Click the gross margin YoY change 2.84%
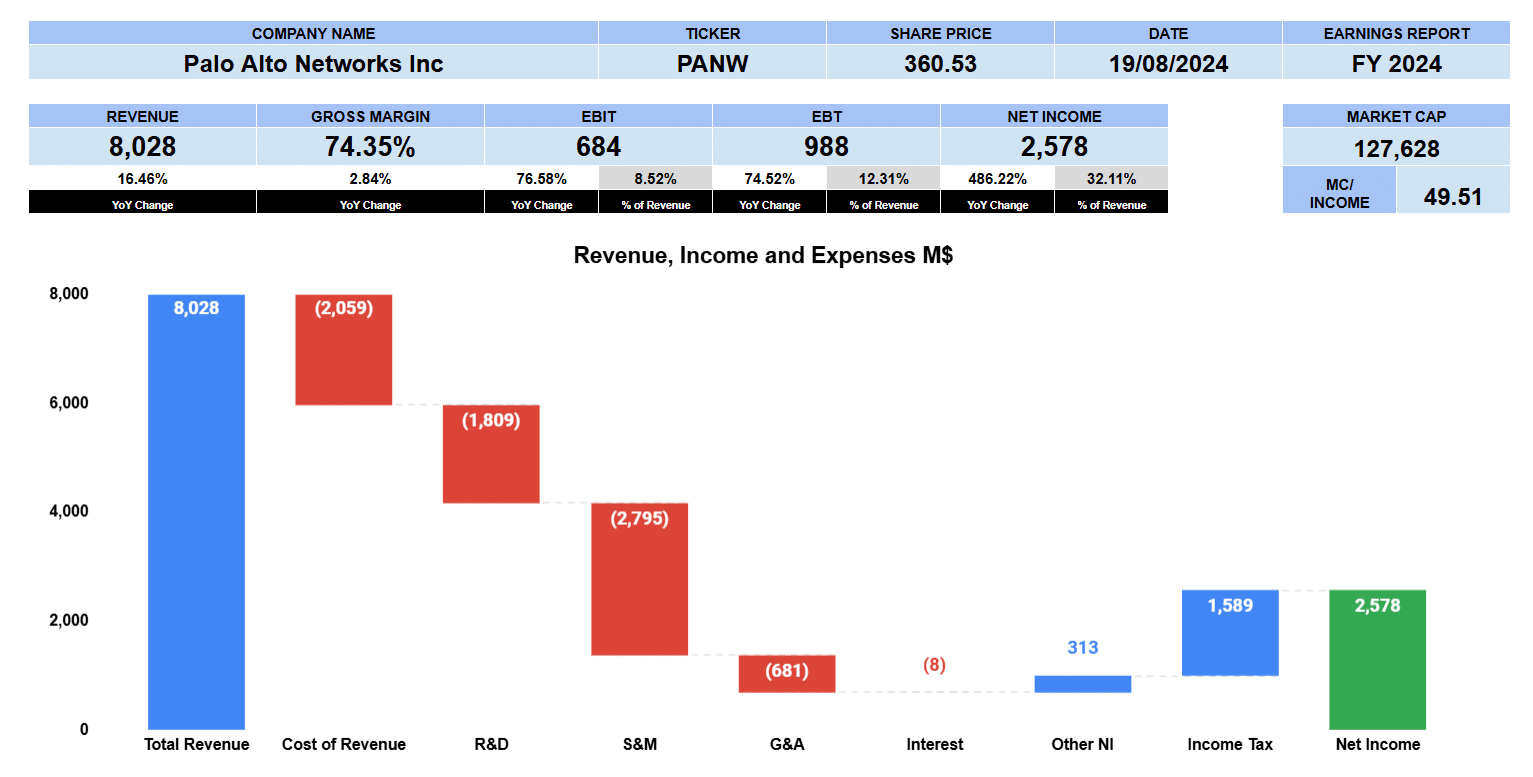The width and height of the screenshot is (1533, 777). click(370, 179)
